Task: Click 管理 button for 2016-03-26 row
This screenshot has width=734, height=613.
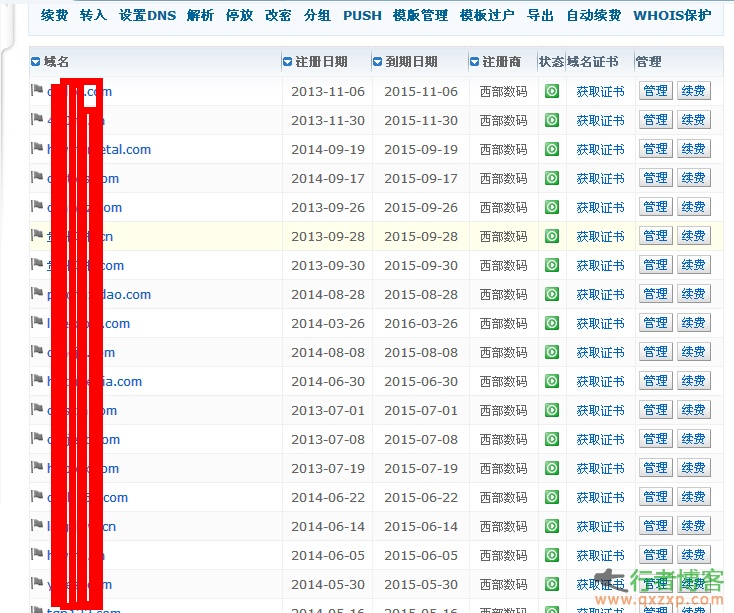Action: 655,323
